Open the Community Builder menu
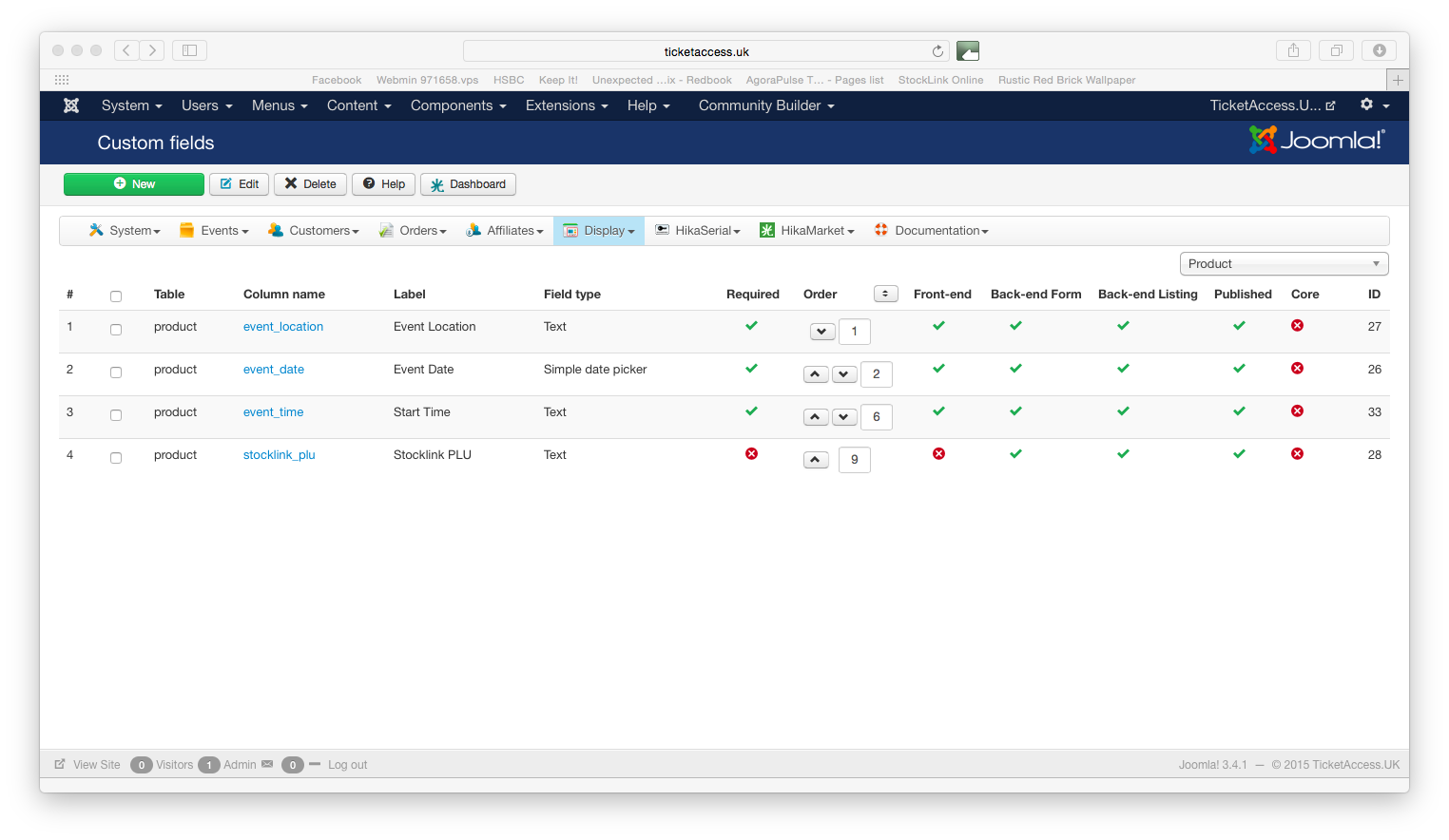 (765, 105)
